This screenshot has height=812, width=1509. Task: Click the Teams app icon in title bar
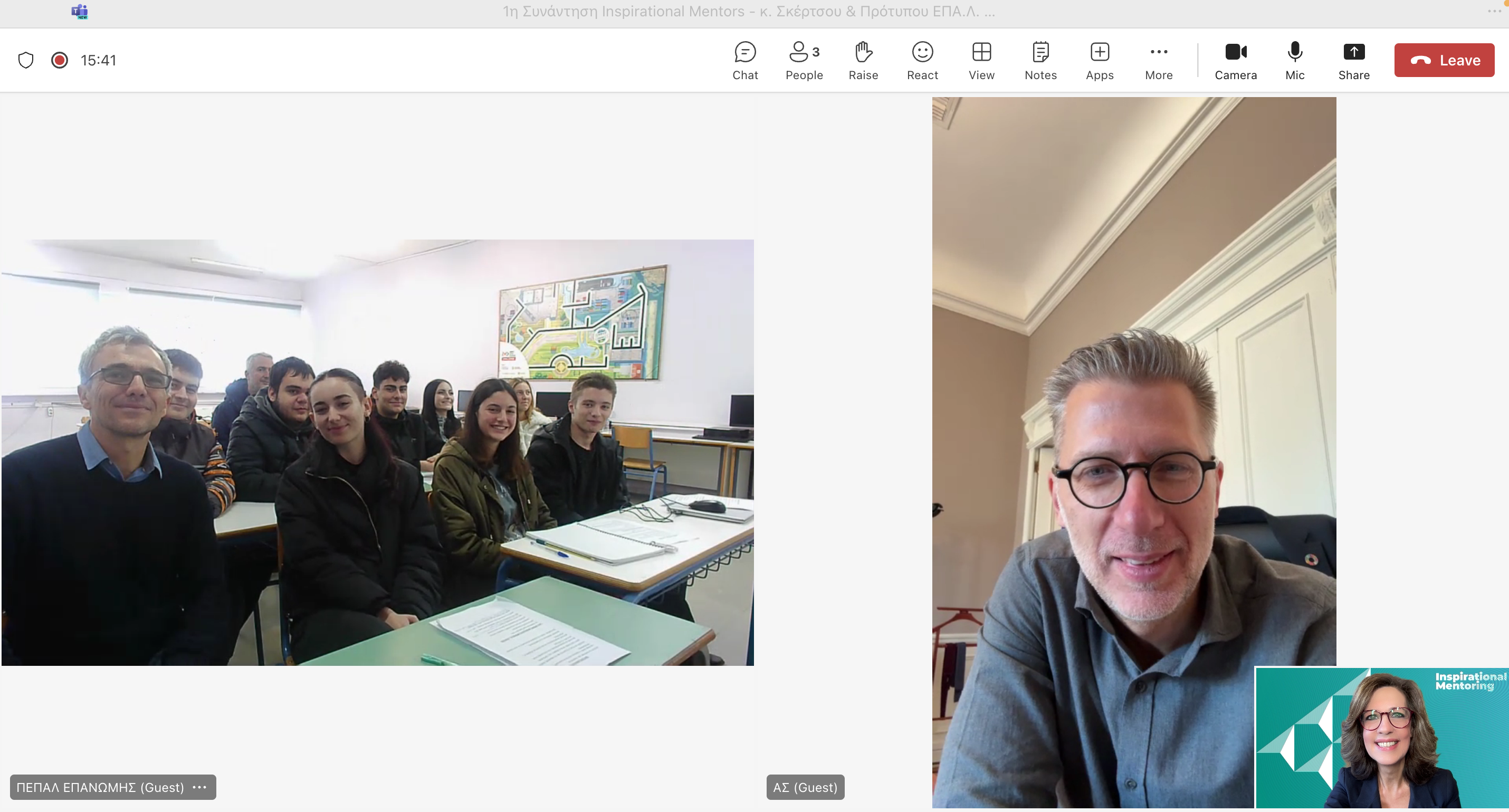click(x=79, y=11)
